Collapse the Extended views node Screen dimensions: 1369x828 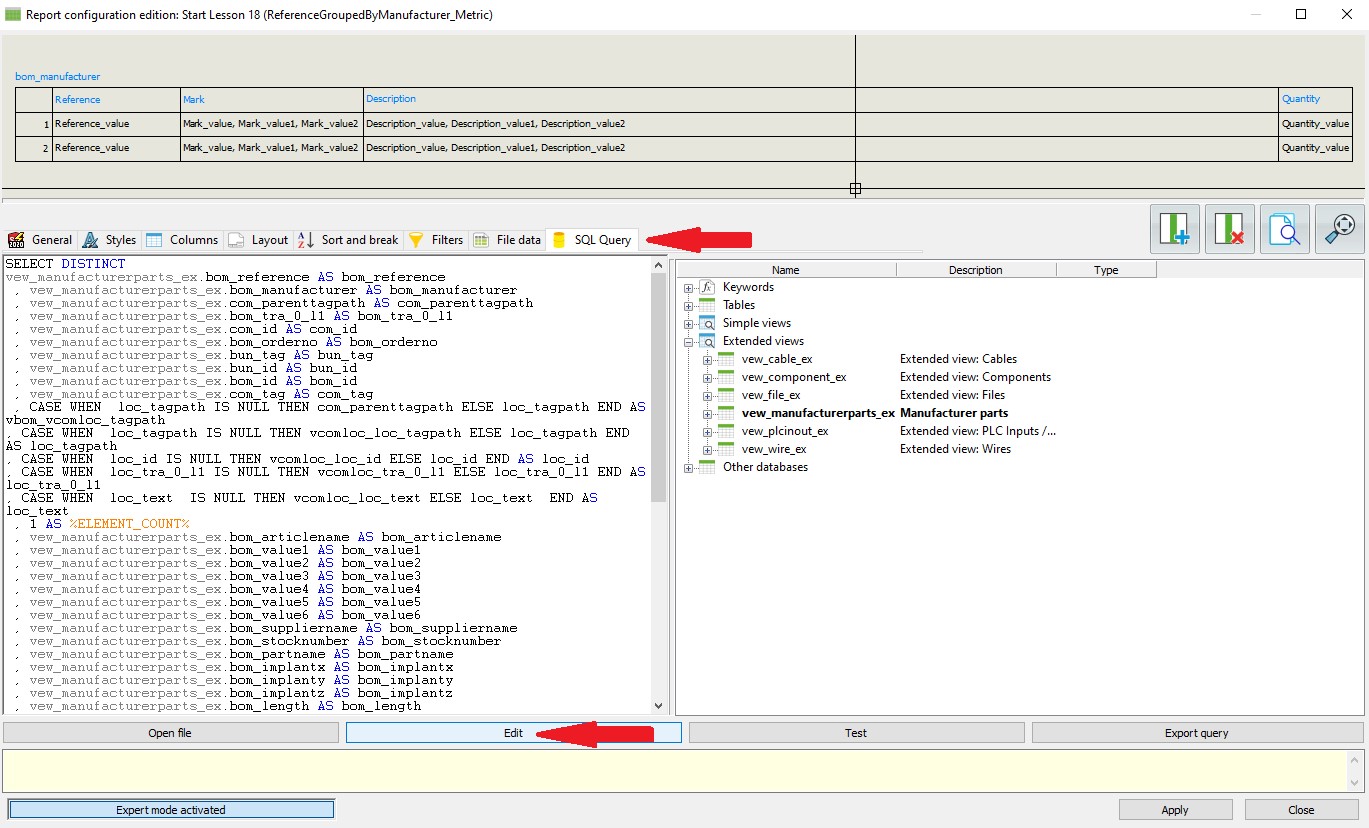(688, 342)
